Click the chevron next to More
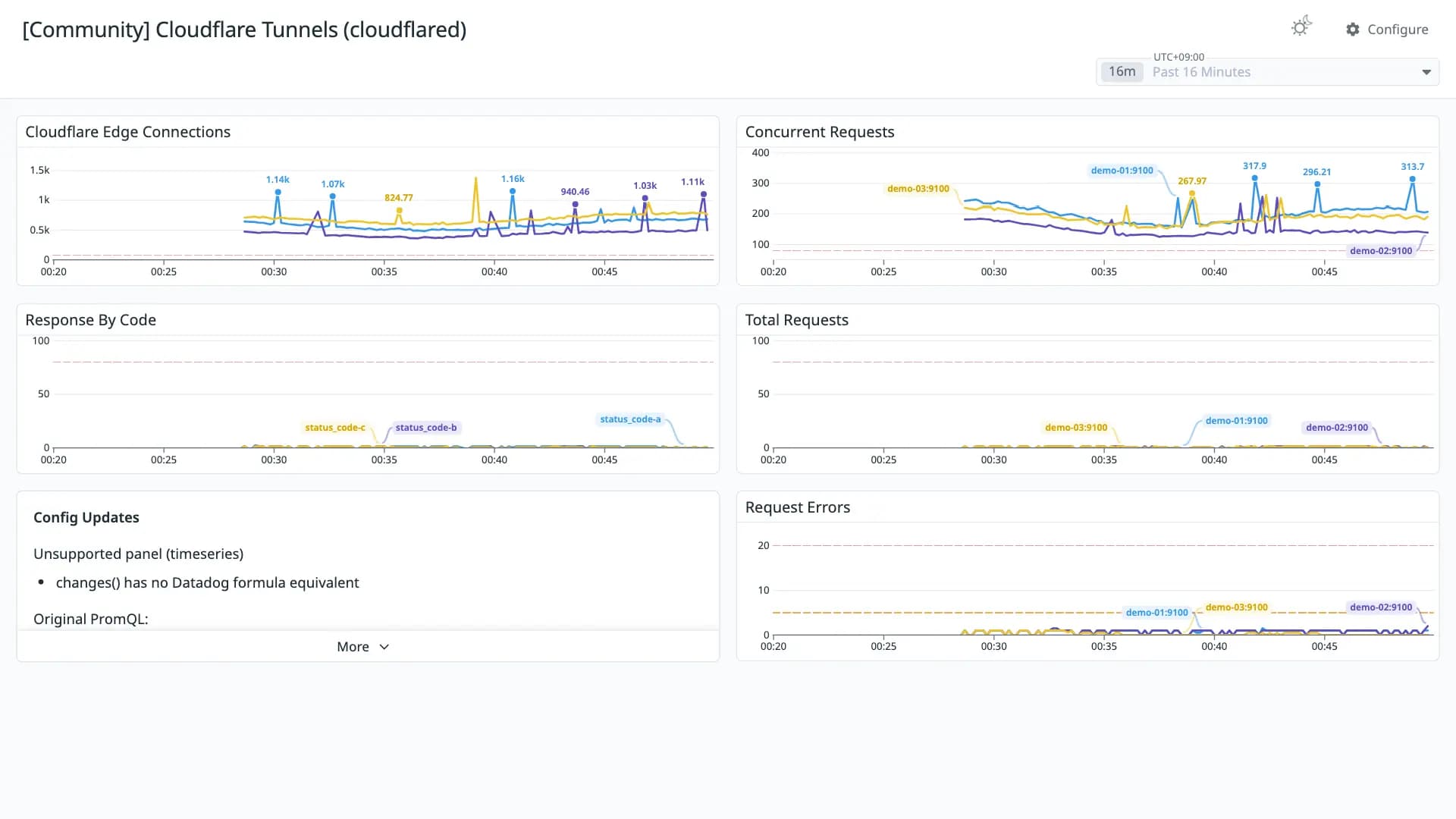This screenshot has height=819, width=1456. (384, 647)
